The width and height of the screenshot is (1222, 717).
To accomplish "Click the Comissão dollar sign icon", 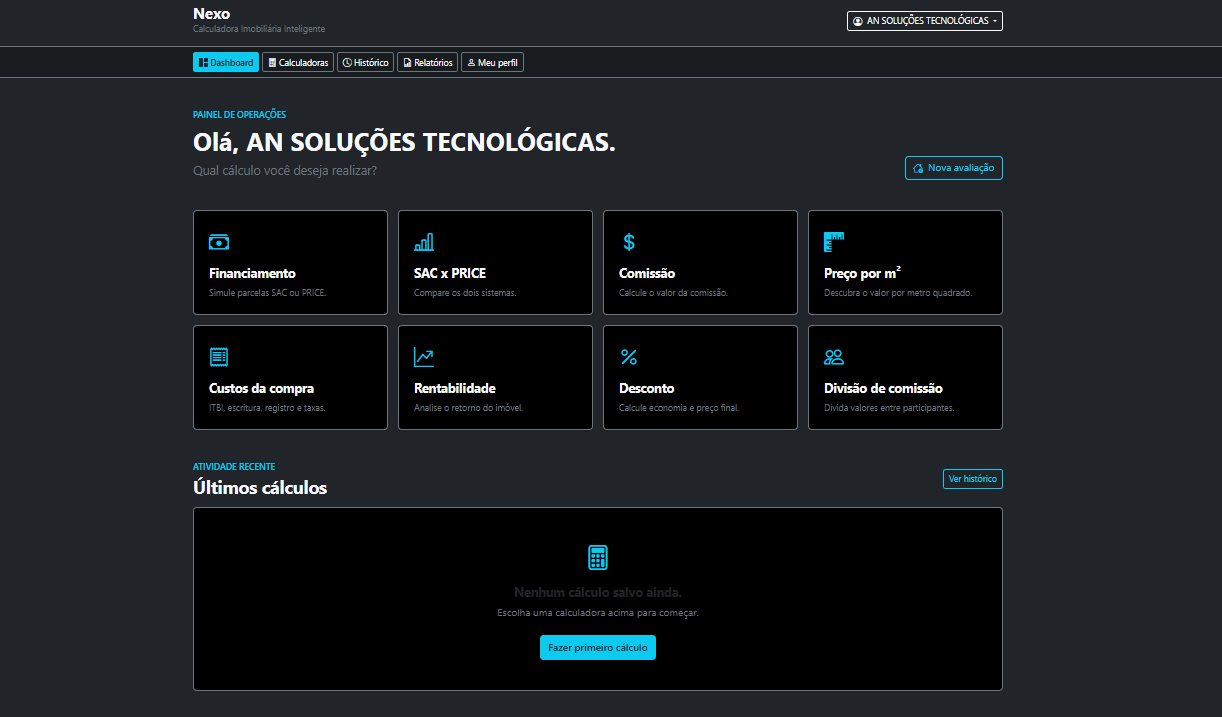I will pos(629,242).
